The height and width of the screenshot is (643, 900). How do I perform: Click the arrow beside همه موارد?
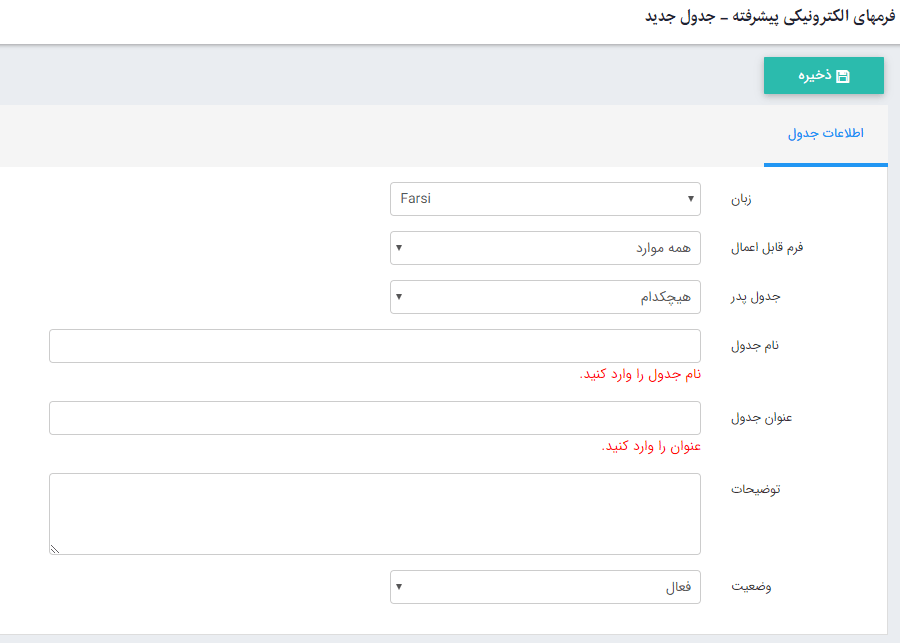[400, 248]
